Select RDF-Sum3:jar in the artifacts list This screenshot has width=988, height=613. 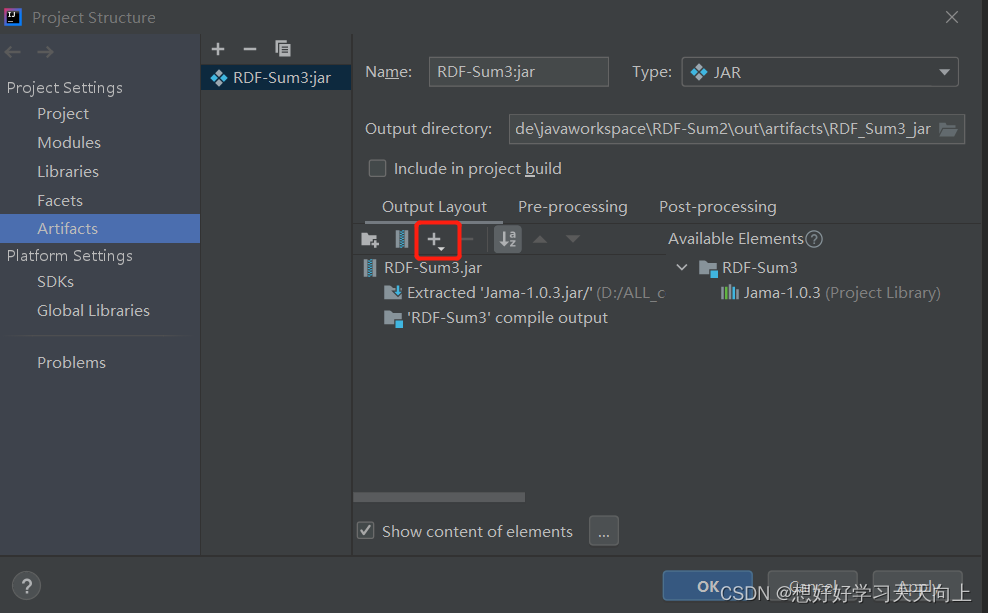tap(276, 77)
